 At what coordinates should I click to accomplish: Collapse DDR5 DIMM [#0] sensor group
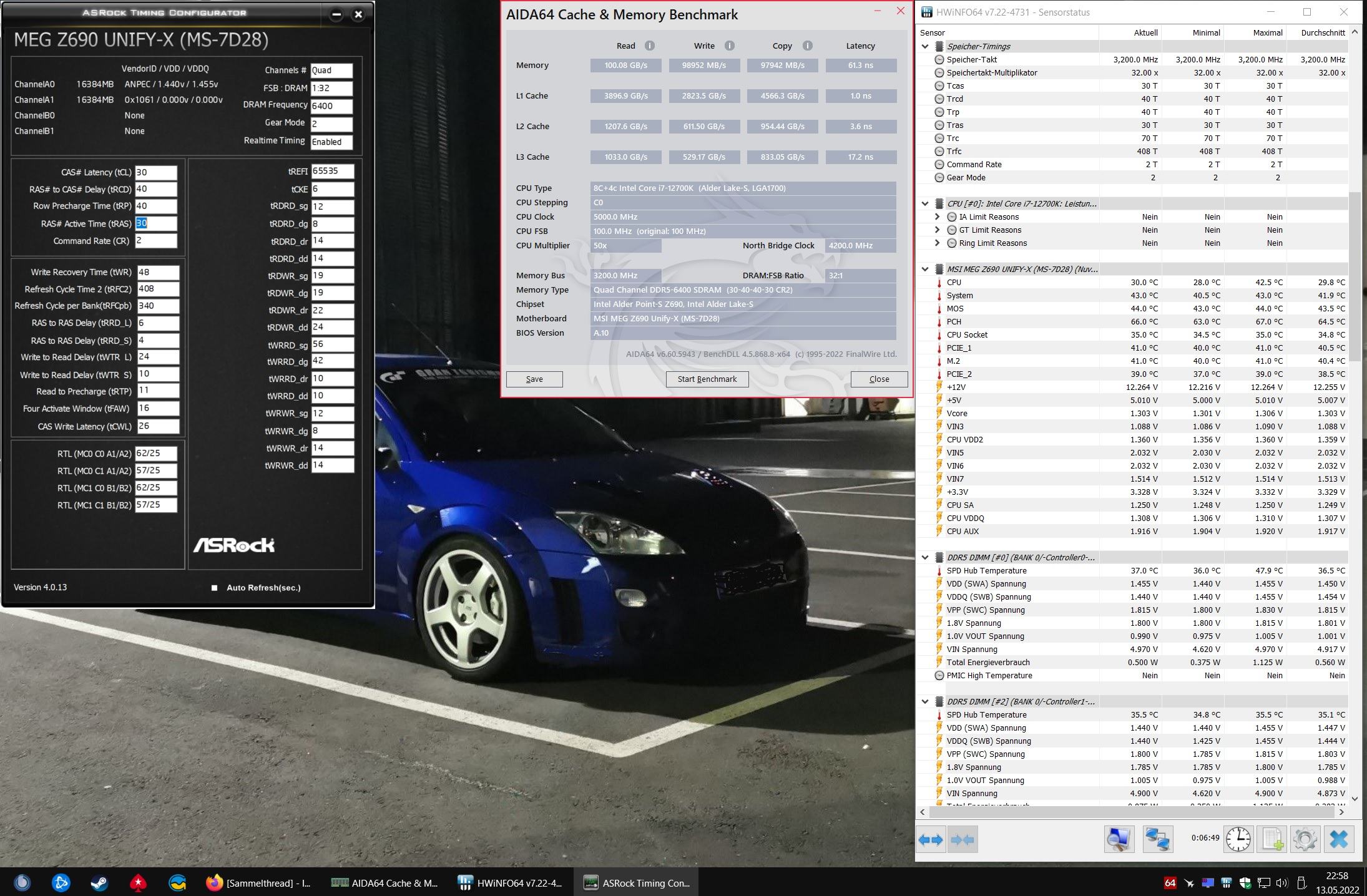tap(925, 557)
